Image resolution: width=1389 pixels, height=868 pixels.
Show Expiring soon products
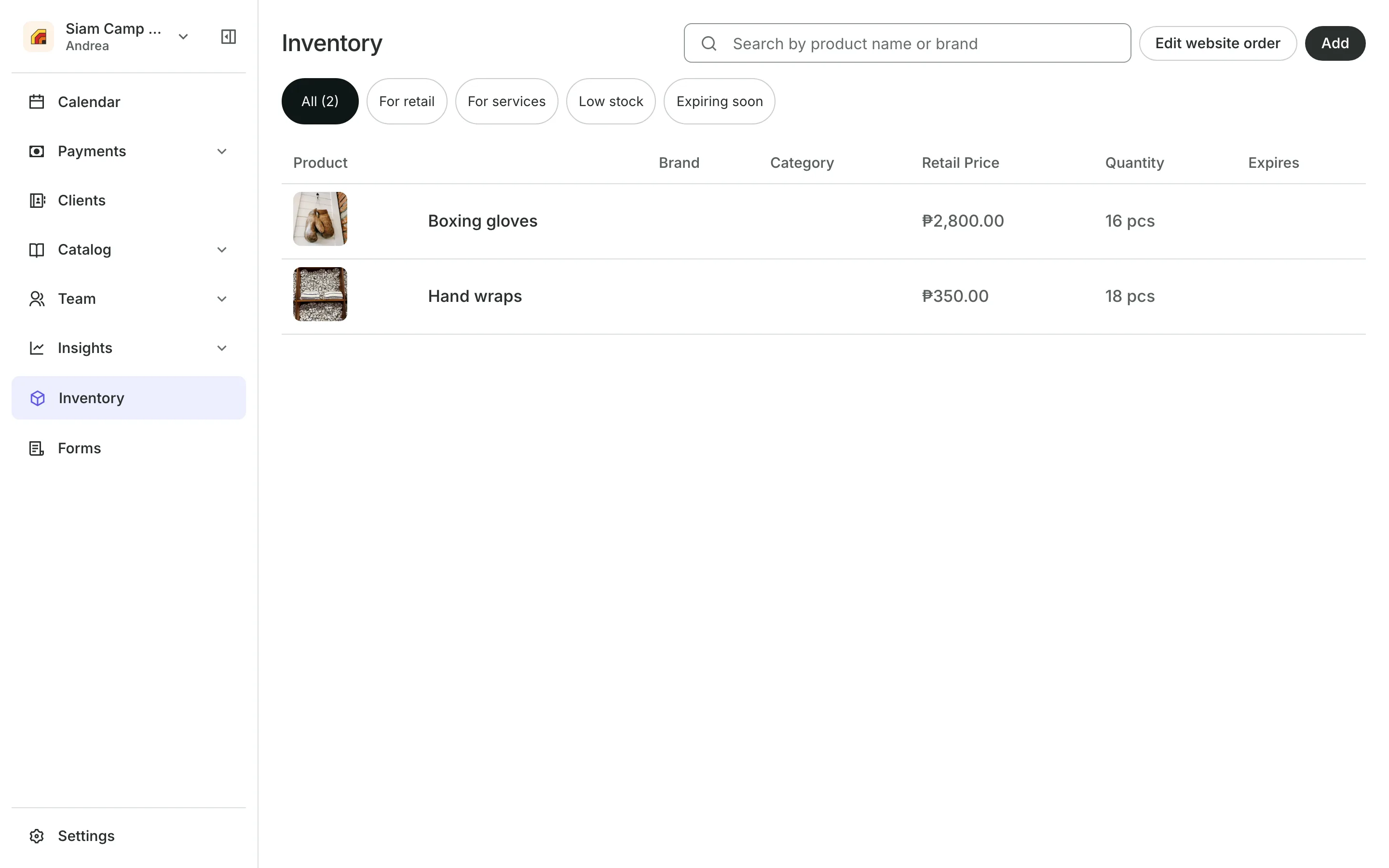[719, 101]
